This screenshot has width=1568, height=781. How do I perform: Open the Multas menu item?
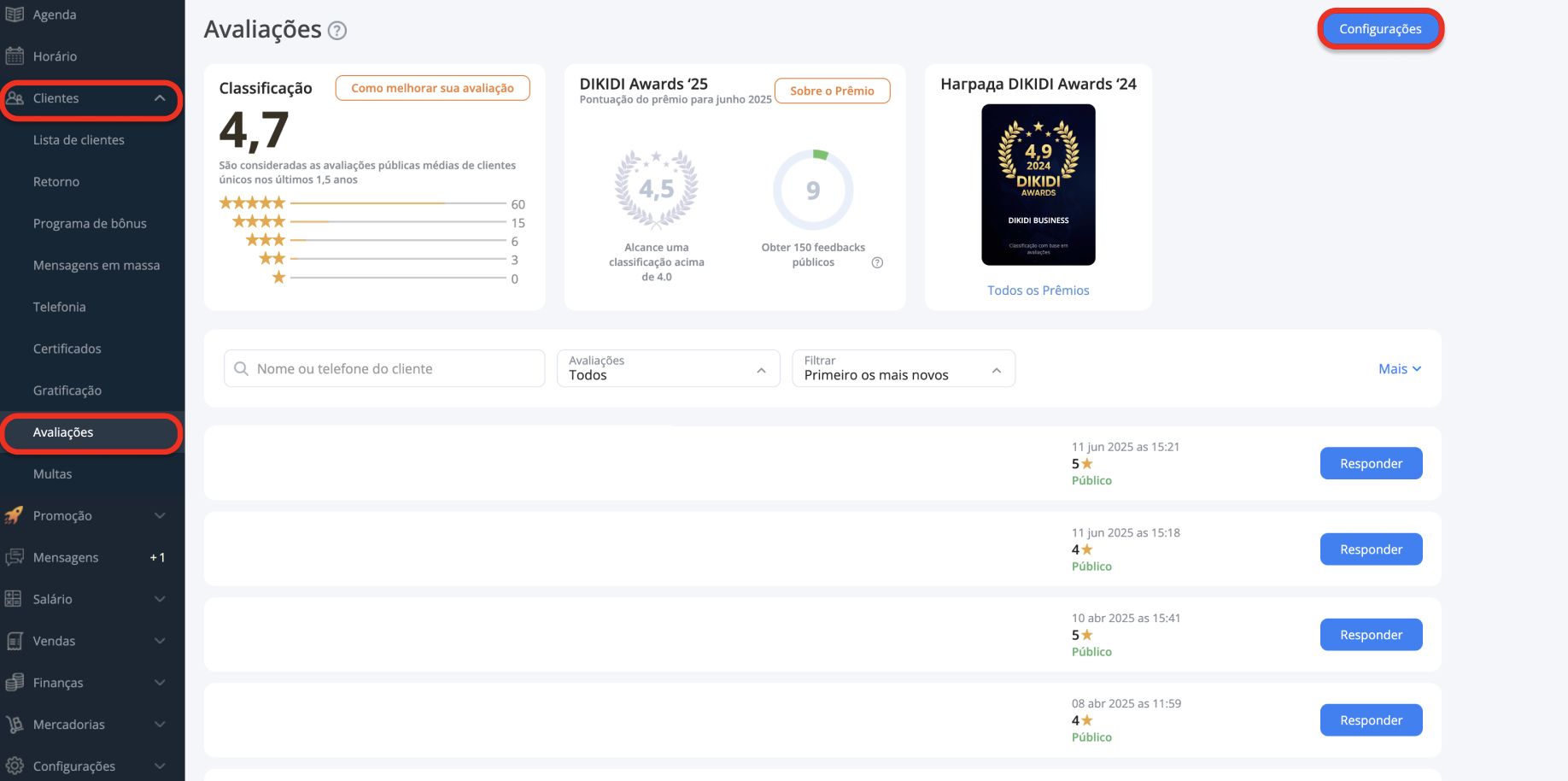(53, 474)
